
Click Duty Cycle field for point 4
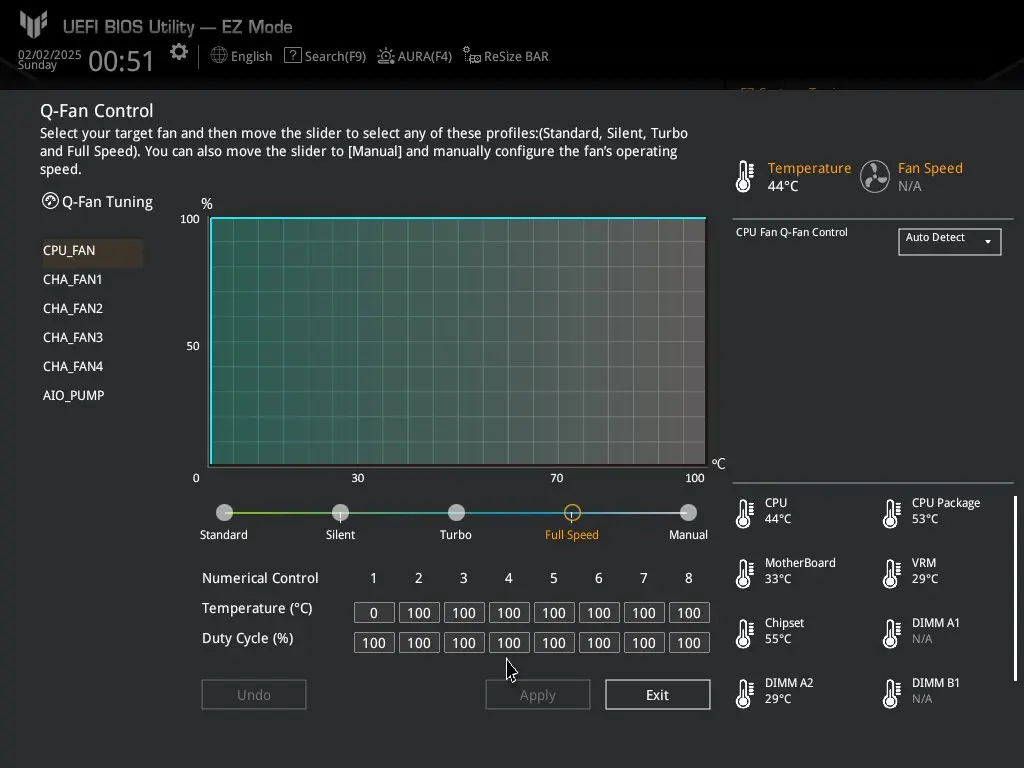(x=509, y=643)
